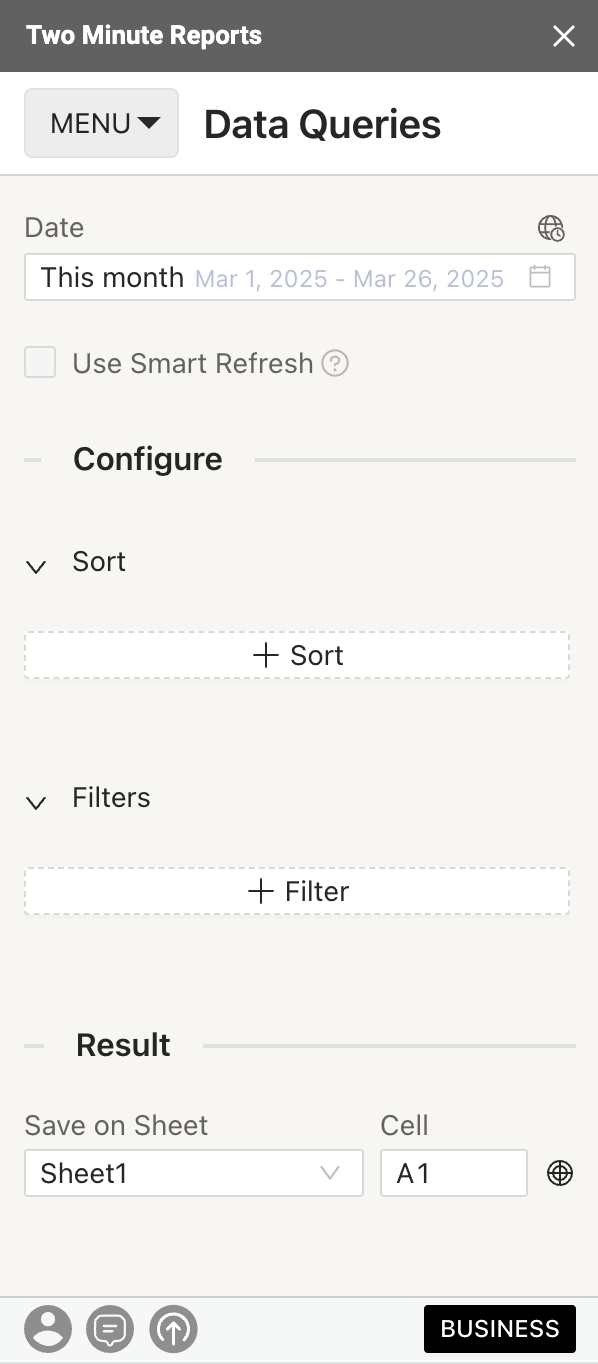Add a new Filter rule
Viewport: 598px width, 1364px height.
coord(297,891)
